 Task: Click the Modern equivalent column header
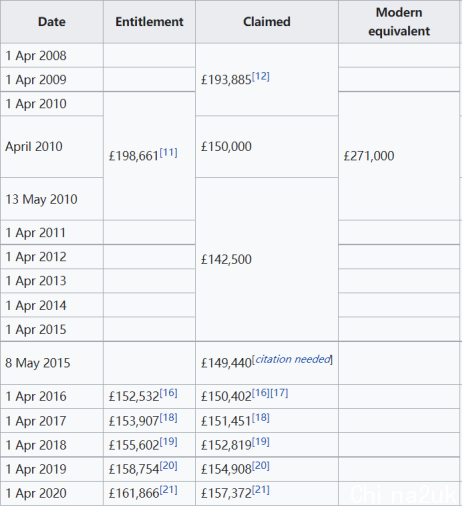399,22
